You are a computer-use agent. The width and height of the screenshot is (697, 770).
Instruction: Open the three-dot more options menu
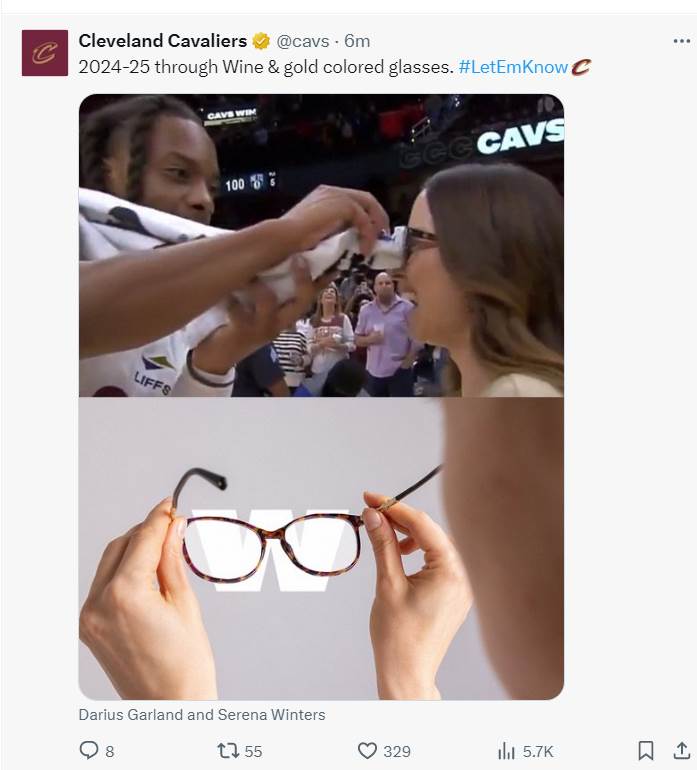(x=682, y=41)
